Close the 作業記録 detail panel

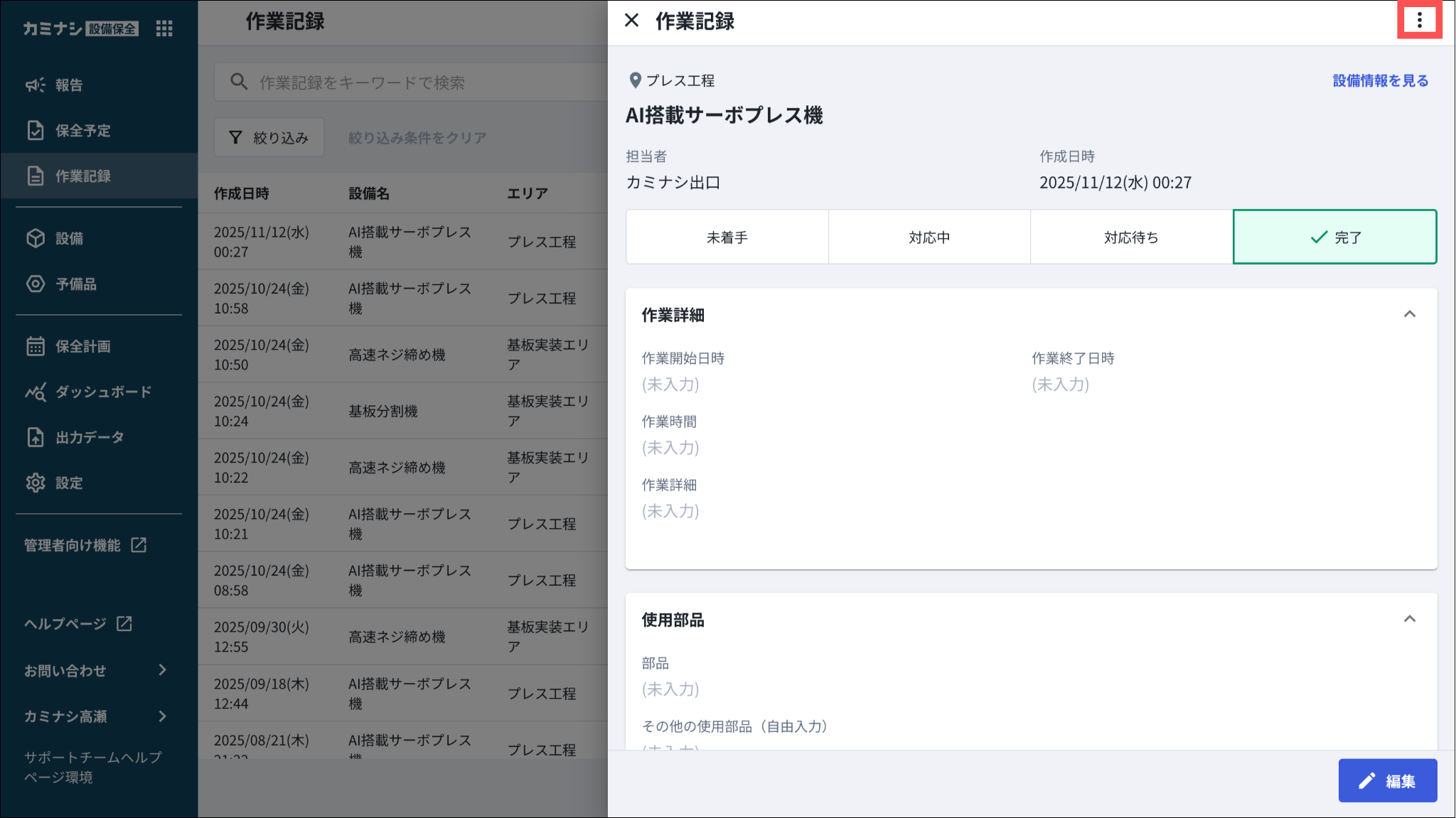pos(631,21)
